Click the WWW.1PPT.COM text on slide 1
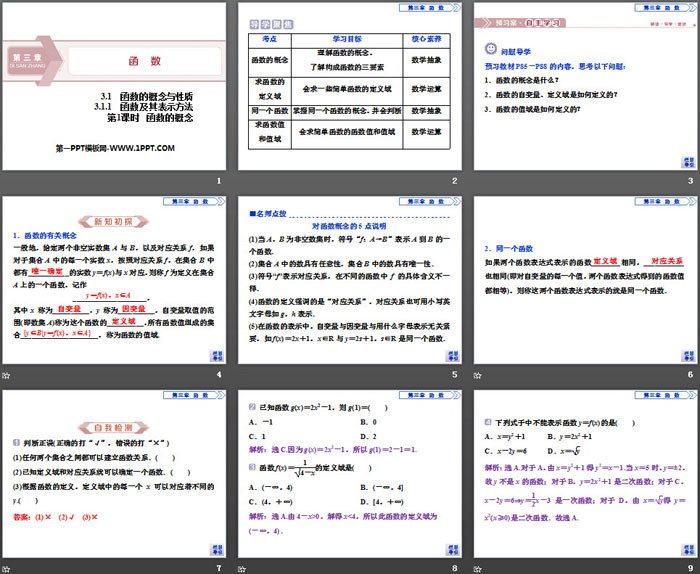The height and width of the screenshot is (574, 700). [x=142, y=148]
